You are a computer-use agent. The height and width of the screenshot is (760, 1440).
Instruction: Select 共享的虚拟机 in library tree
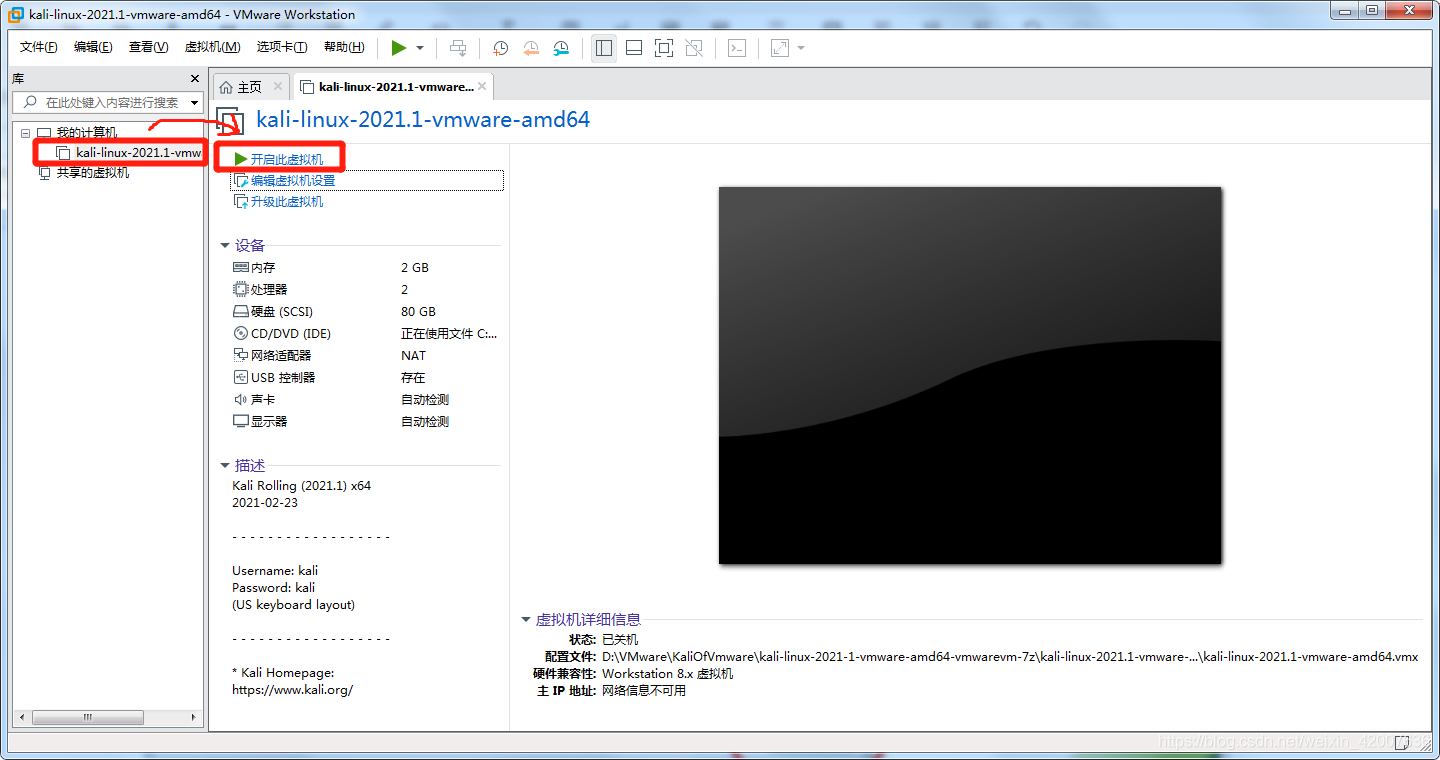click(x=92, y=172)
